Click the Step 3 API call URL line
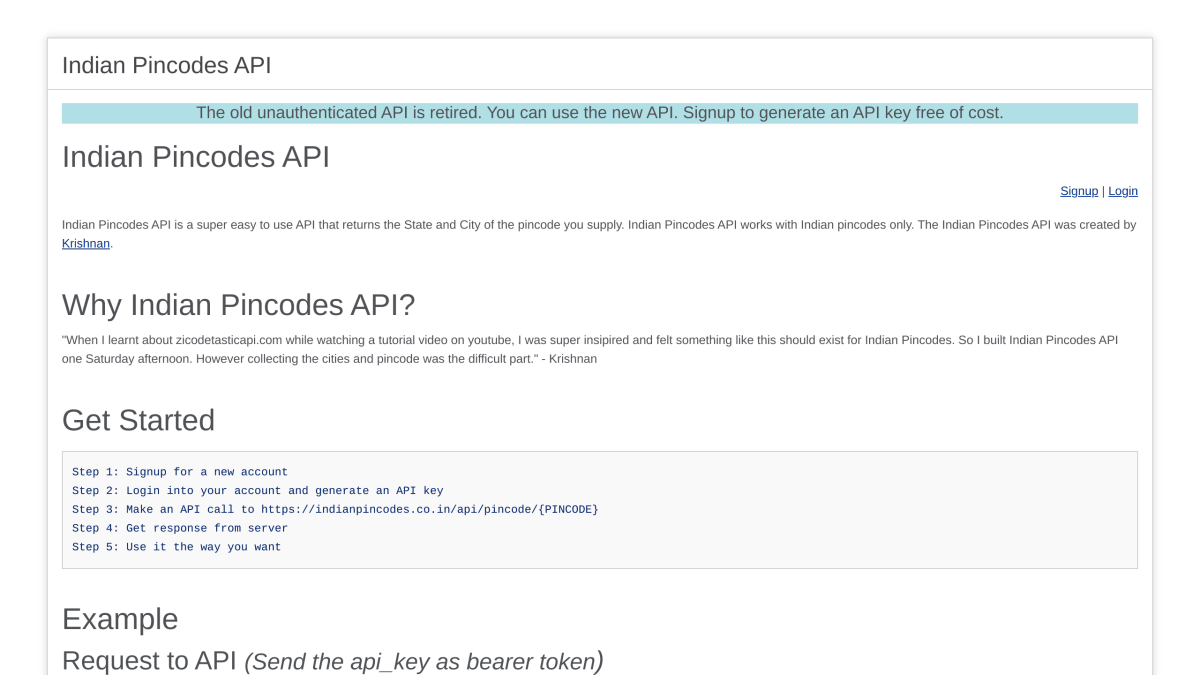 [335, 510]
